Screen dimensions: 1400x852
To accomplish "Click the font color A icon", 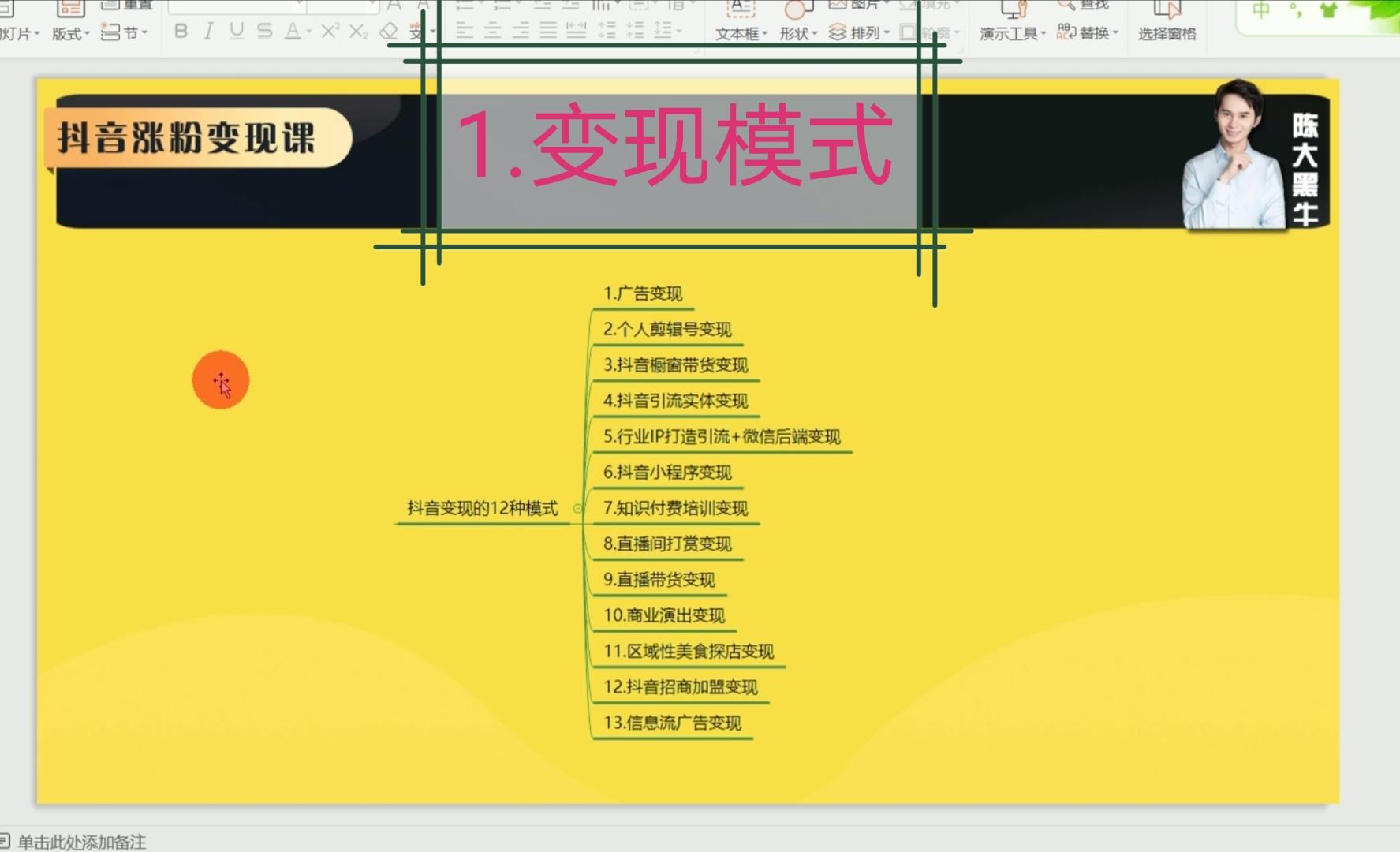I will (293, 32).
